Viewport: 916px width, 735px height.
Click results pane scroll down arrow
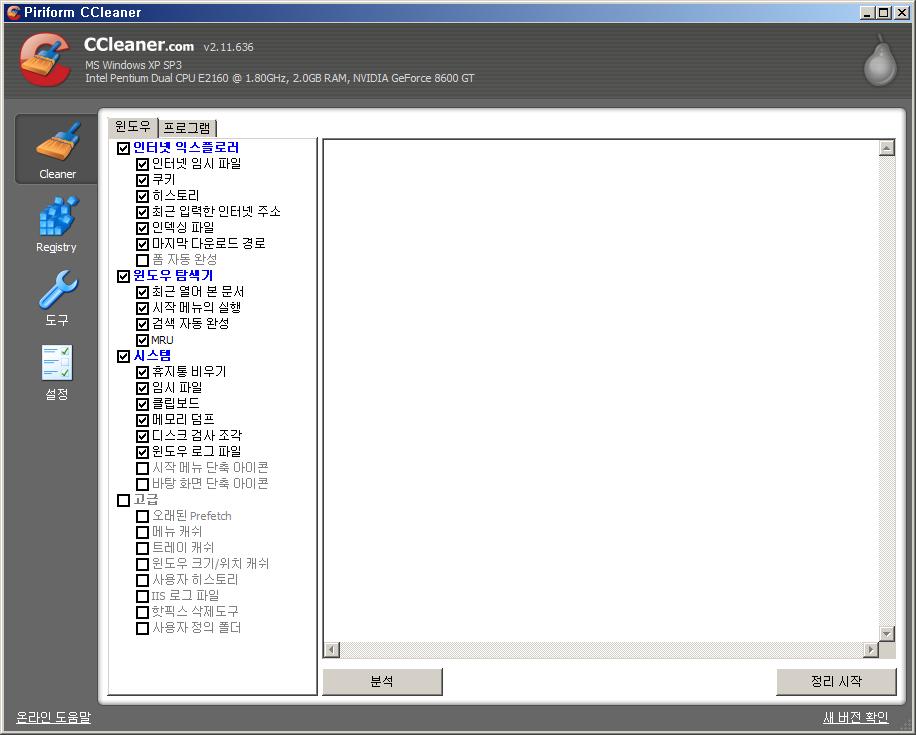coord(887,633)
